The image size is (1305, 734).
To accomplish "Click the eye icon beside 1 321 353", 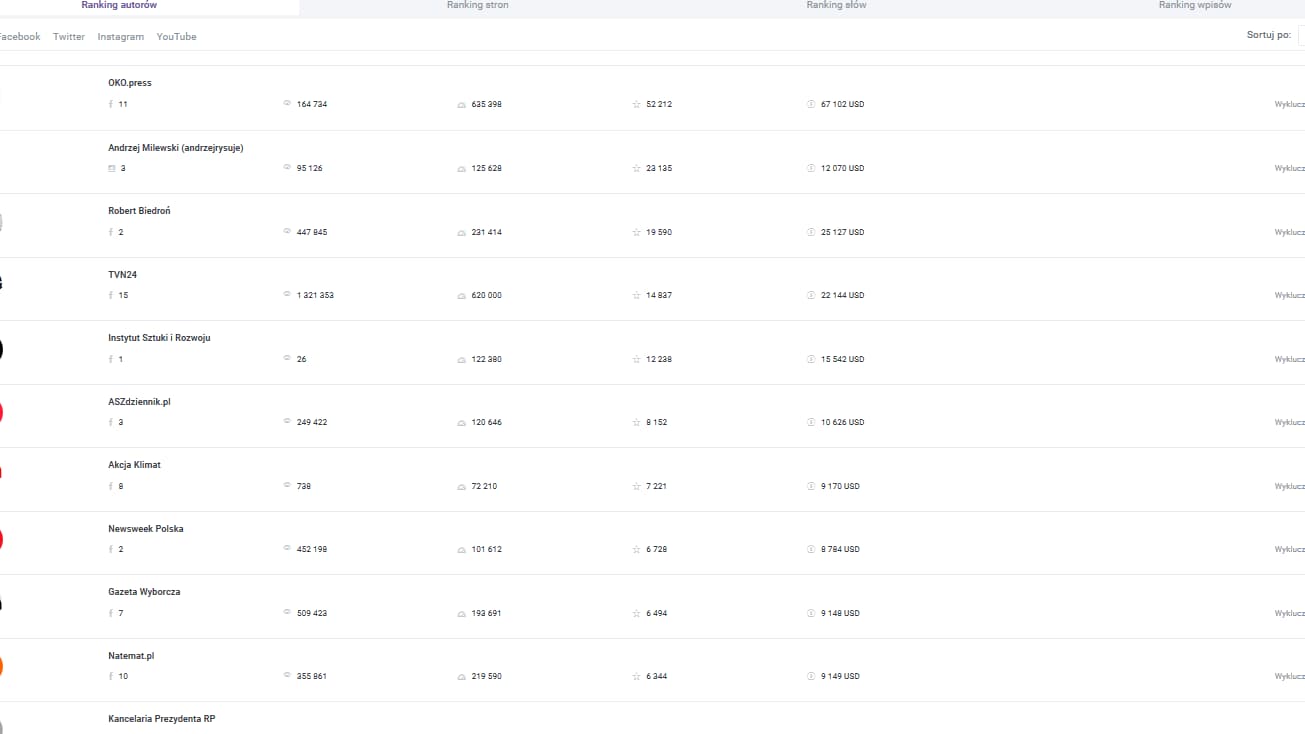I will (287, 295).
